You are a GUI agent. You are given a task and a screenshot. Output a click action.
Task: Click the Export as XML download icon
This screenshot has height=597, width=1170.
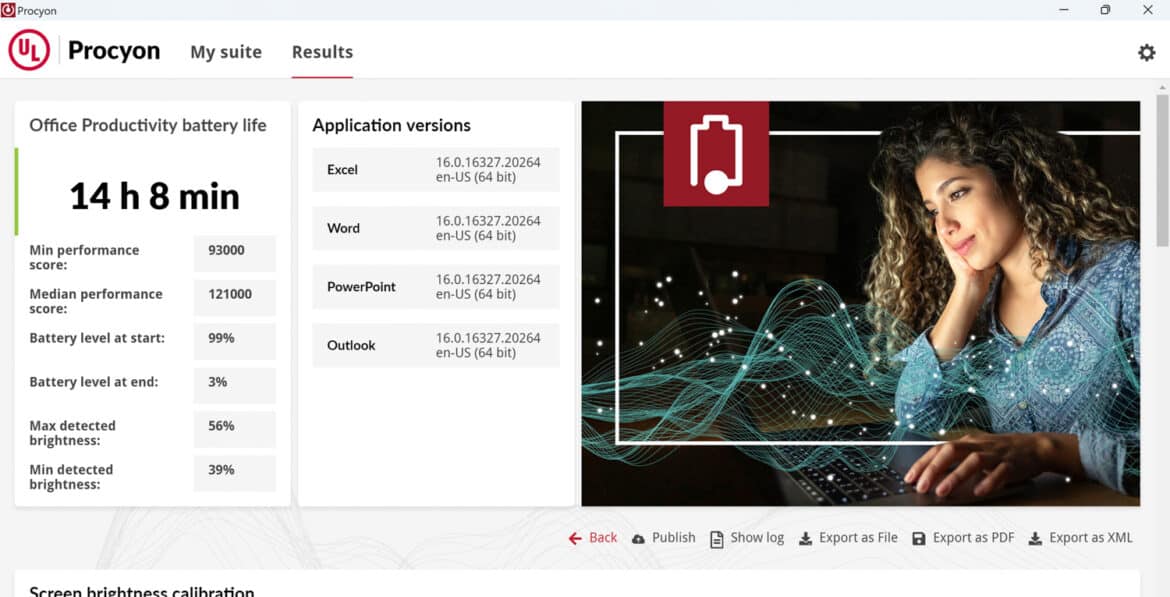point(1035,539)
